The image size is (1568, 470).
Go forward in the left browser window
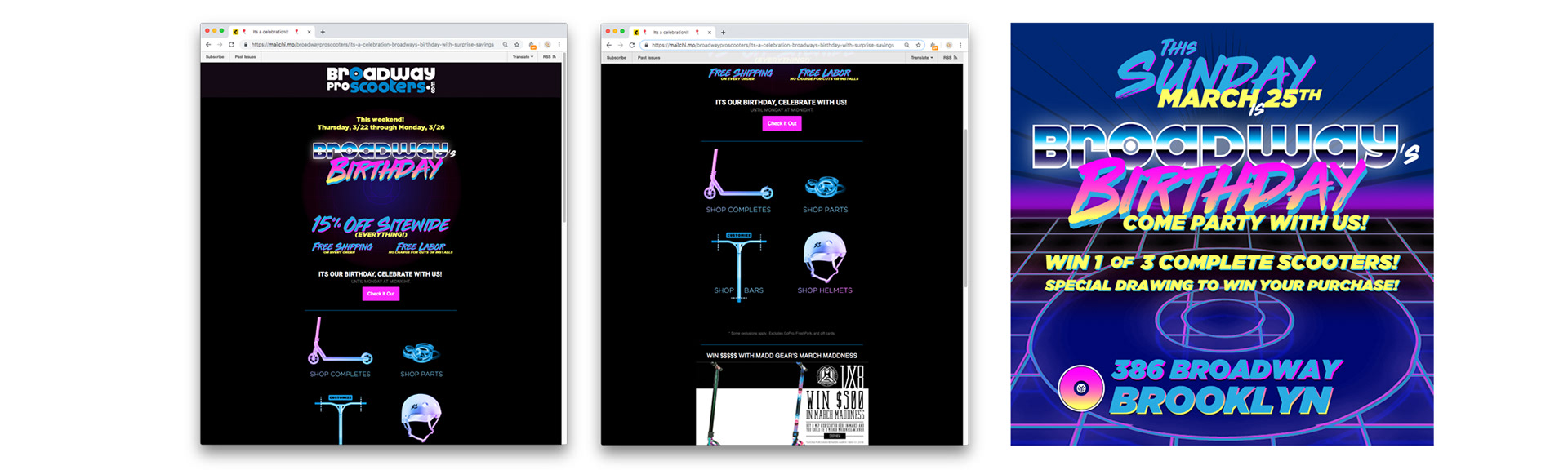coord(219,45)
